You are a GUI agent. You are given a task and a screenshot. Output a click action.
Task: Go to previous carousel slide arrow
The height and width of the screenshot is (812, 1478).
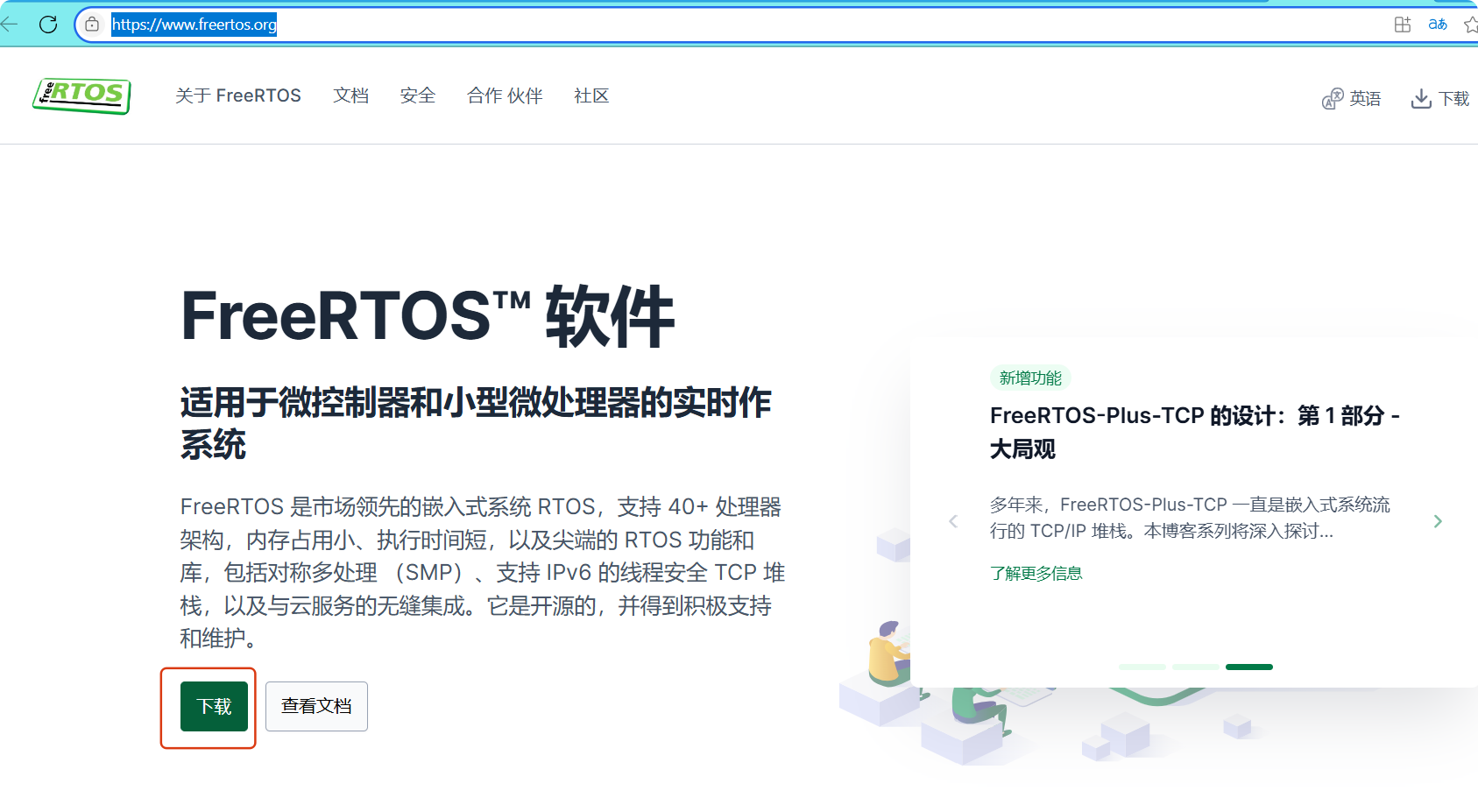click(953, 521)
